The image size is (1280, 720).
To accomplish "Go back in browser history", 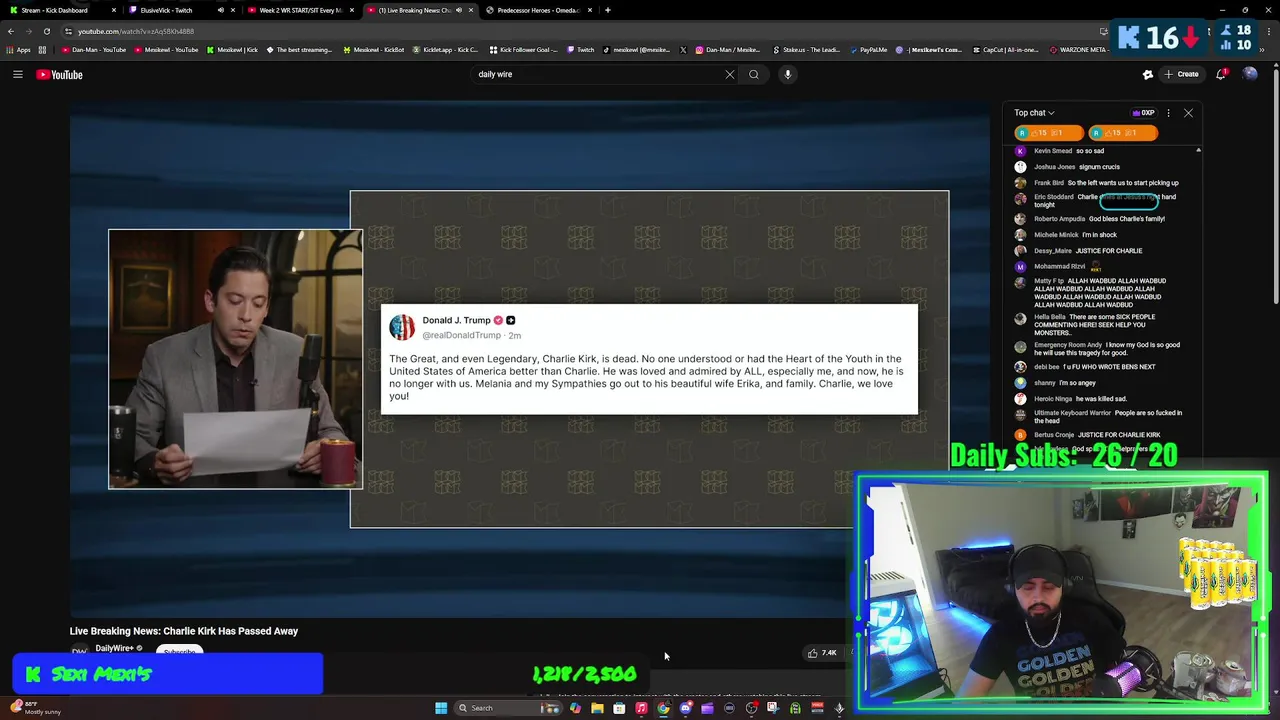I will click(x=11, y=31).
